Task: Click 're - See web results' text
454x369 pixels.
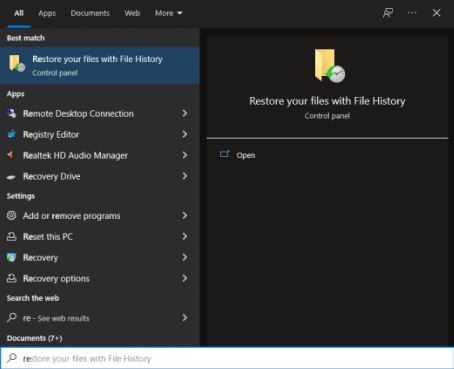Action: (x=56, y=318)
